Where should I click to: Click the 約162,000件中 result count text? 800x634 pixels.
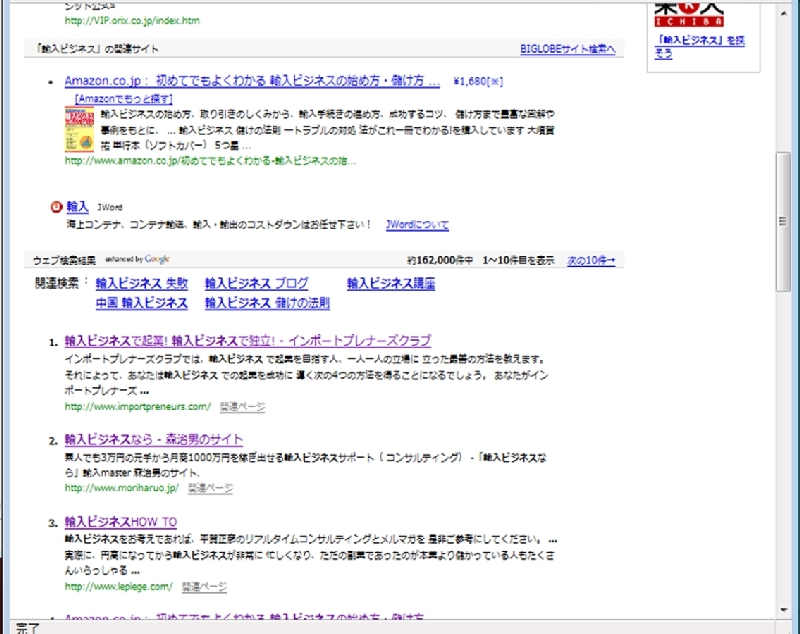(440, 261)
